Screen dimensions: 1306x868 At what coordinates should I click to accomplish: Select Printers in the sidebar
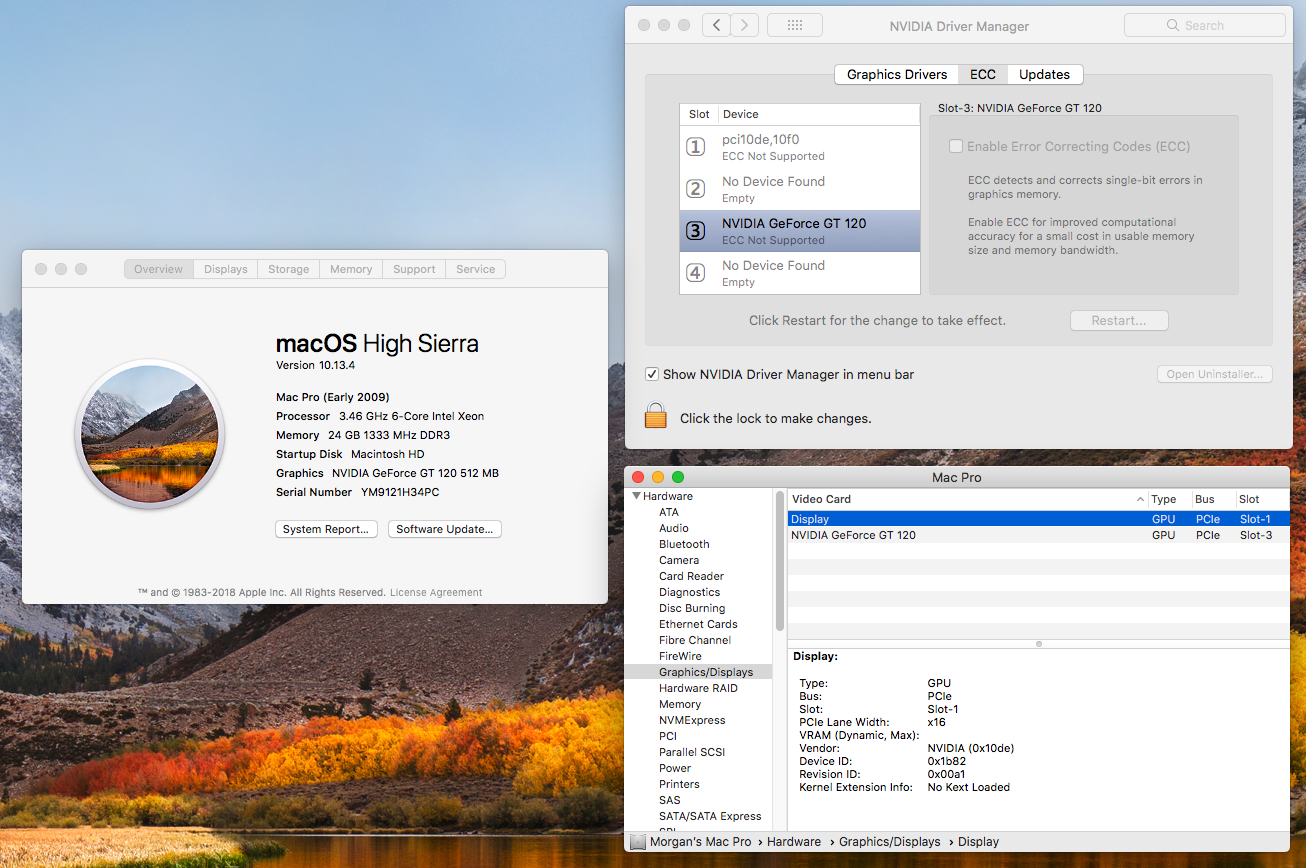[x=679, y=784]
